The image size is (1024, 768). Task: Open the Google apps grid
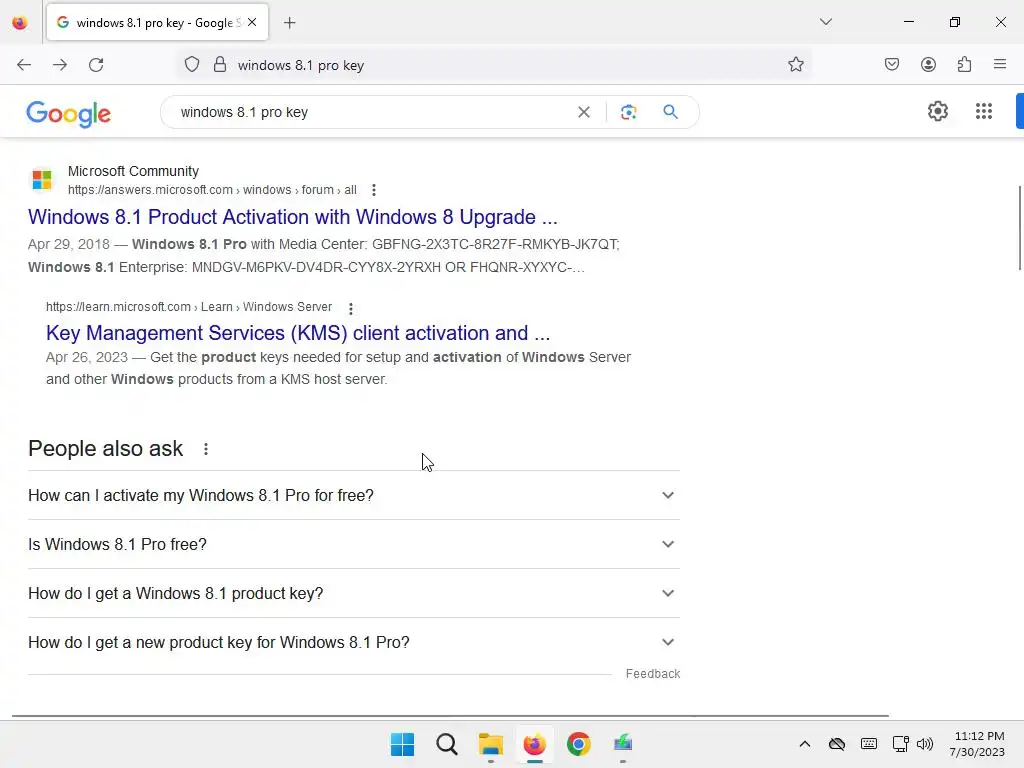point(984,112)
